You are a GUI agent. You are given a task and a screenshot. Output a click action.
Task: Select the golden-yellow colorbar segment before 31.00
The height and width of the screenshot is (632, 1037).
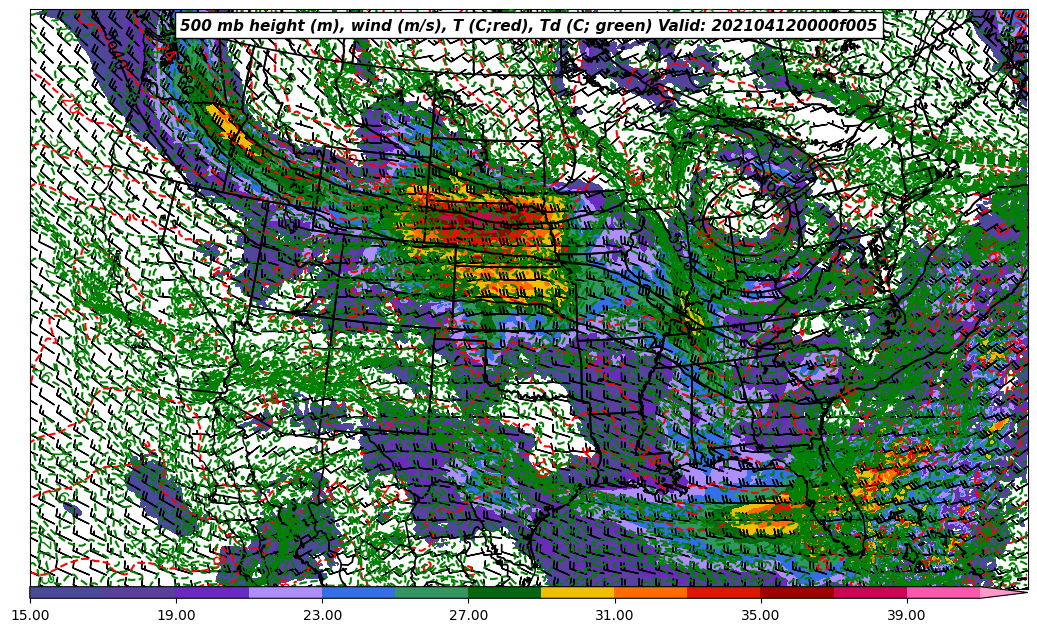[578, 592]
